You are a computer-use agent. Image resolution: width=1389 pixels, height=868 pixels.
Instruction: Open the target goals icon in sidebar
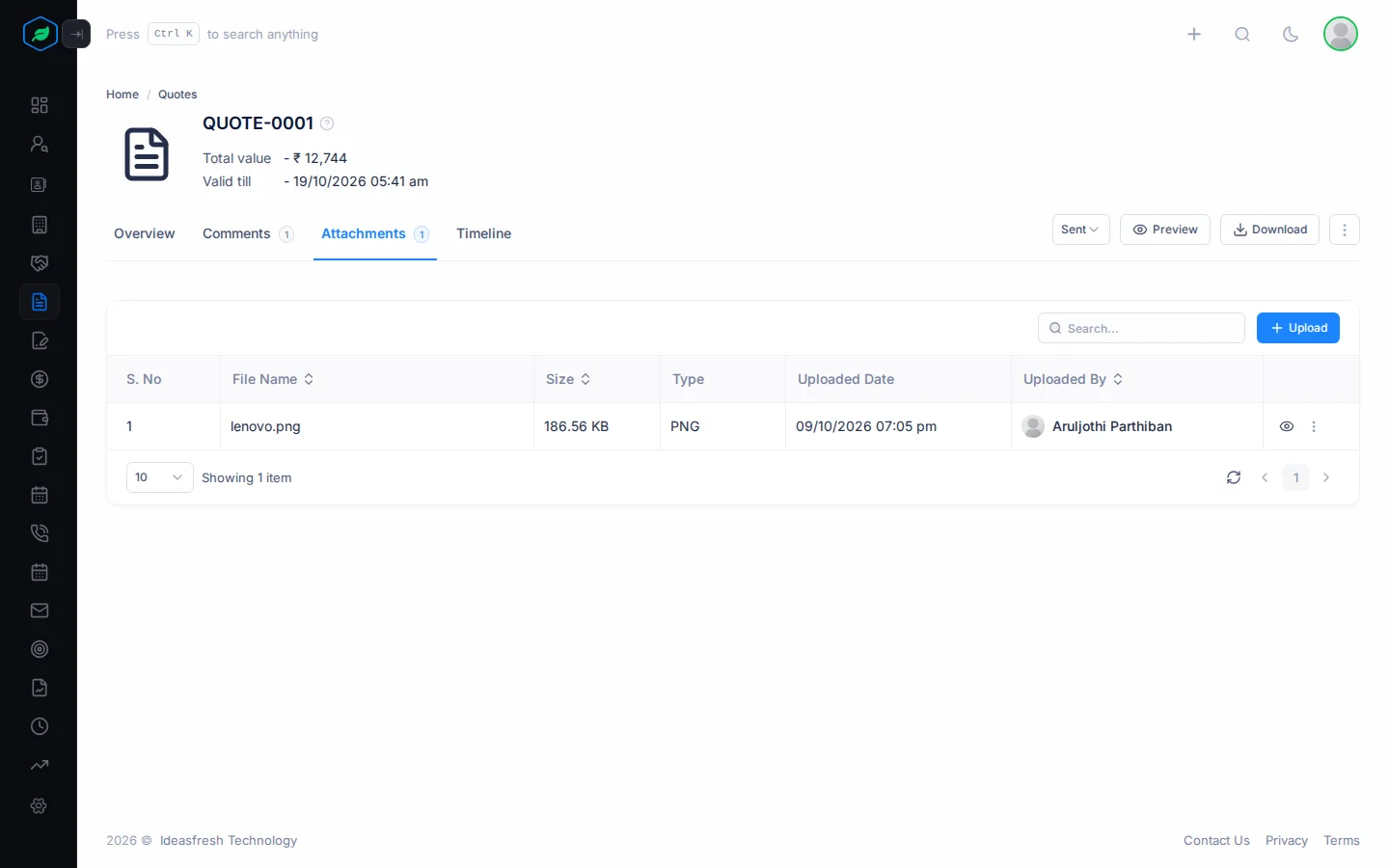click(x=40, y=649)
